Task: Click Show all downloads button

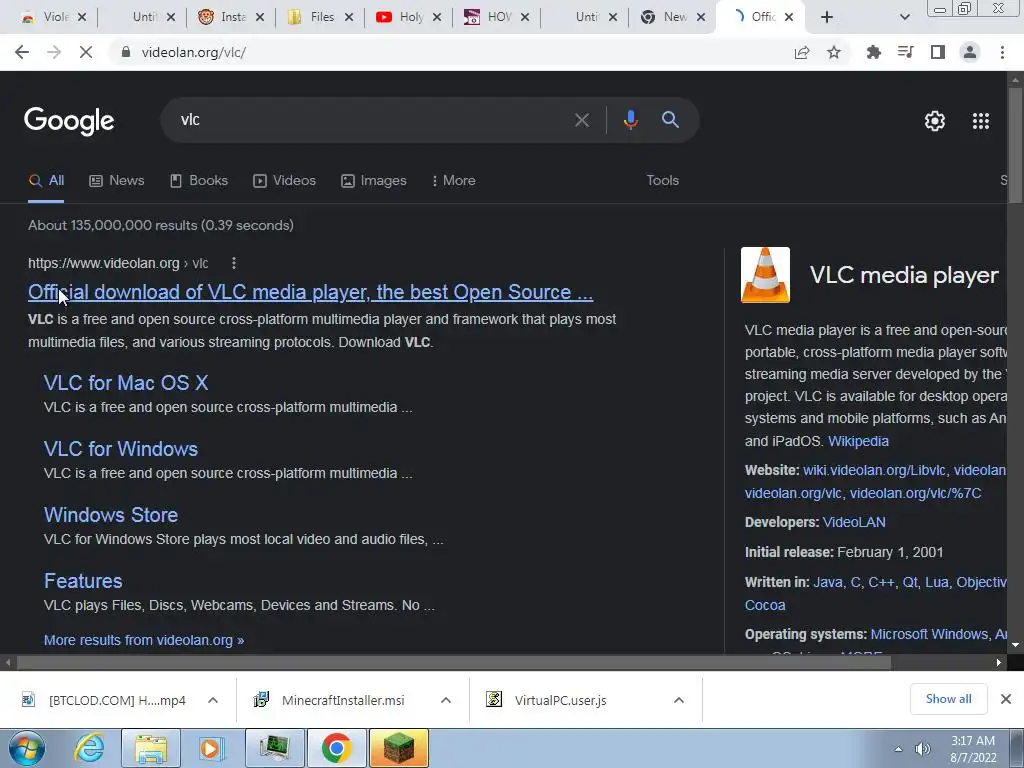Action: 948,699
